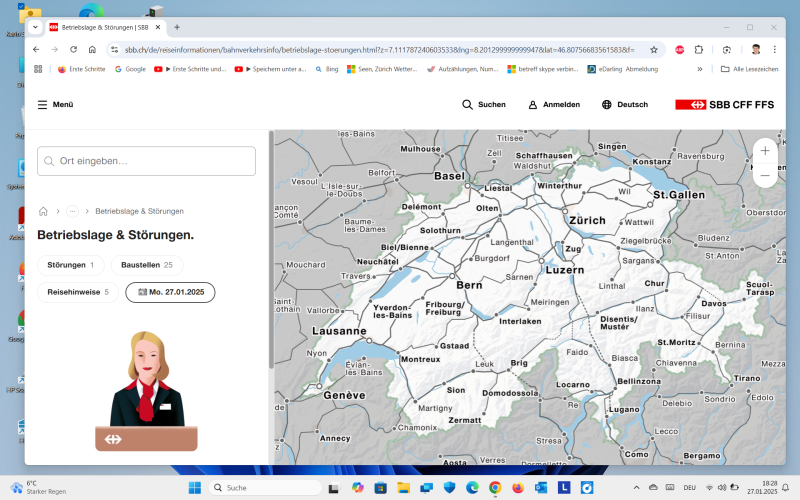Open a new browser tab
Viewport: 800px width, 500px height.
tap(177, 28)
